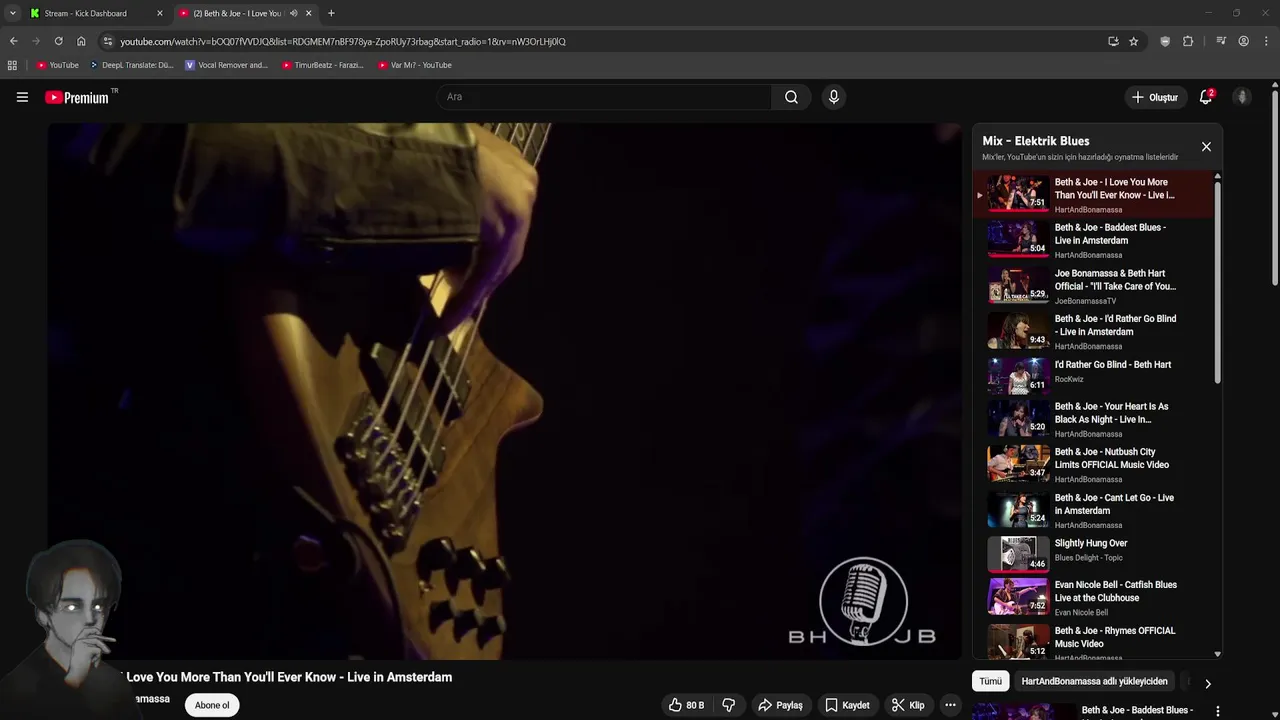Click the video player to pause

click(505, 391)
